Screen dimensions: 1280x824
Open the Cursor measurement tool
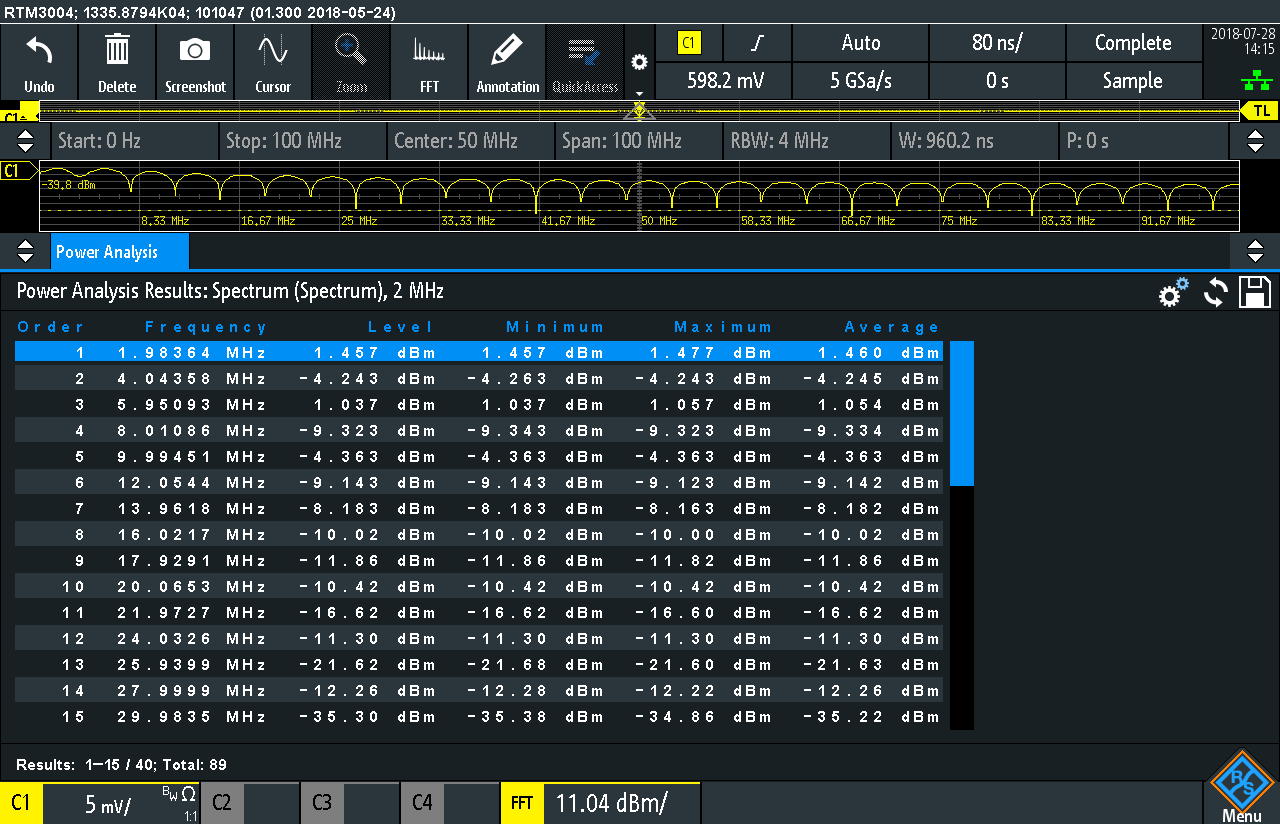click(273, 60)
